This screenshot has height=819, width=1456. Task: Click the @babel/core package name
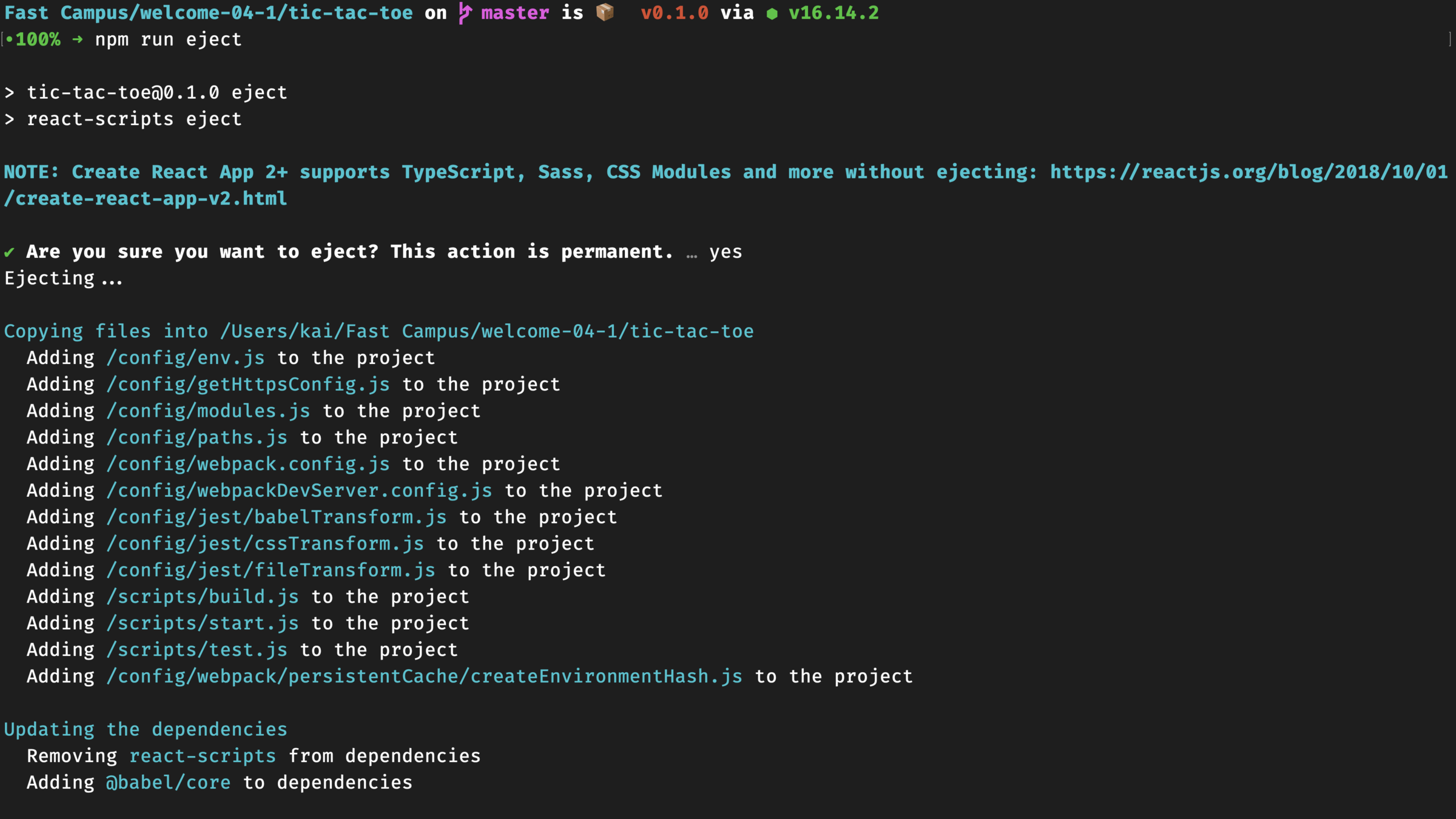pyautogui.click(x=168, y=783)
